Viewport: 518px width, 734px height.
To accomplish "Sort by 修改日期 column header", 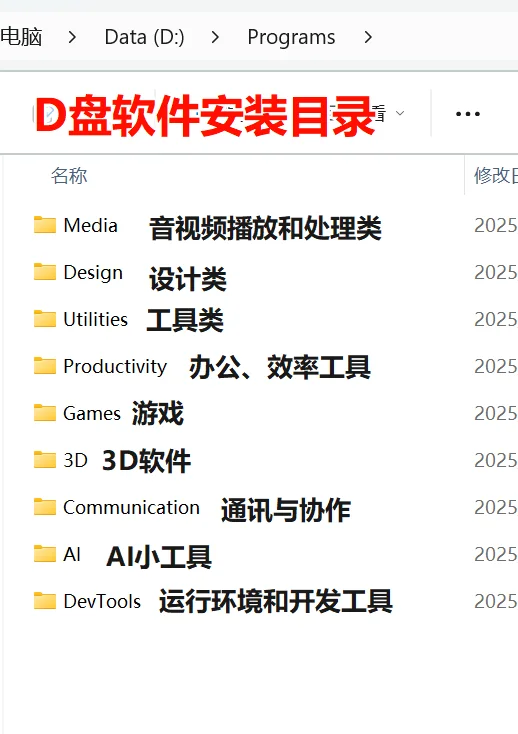I will (496, 176).
